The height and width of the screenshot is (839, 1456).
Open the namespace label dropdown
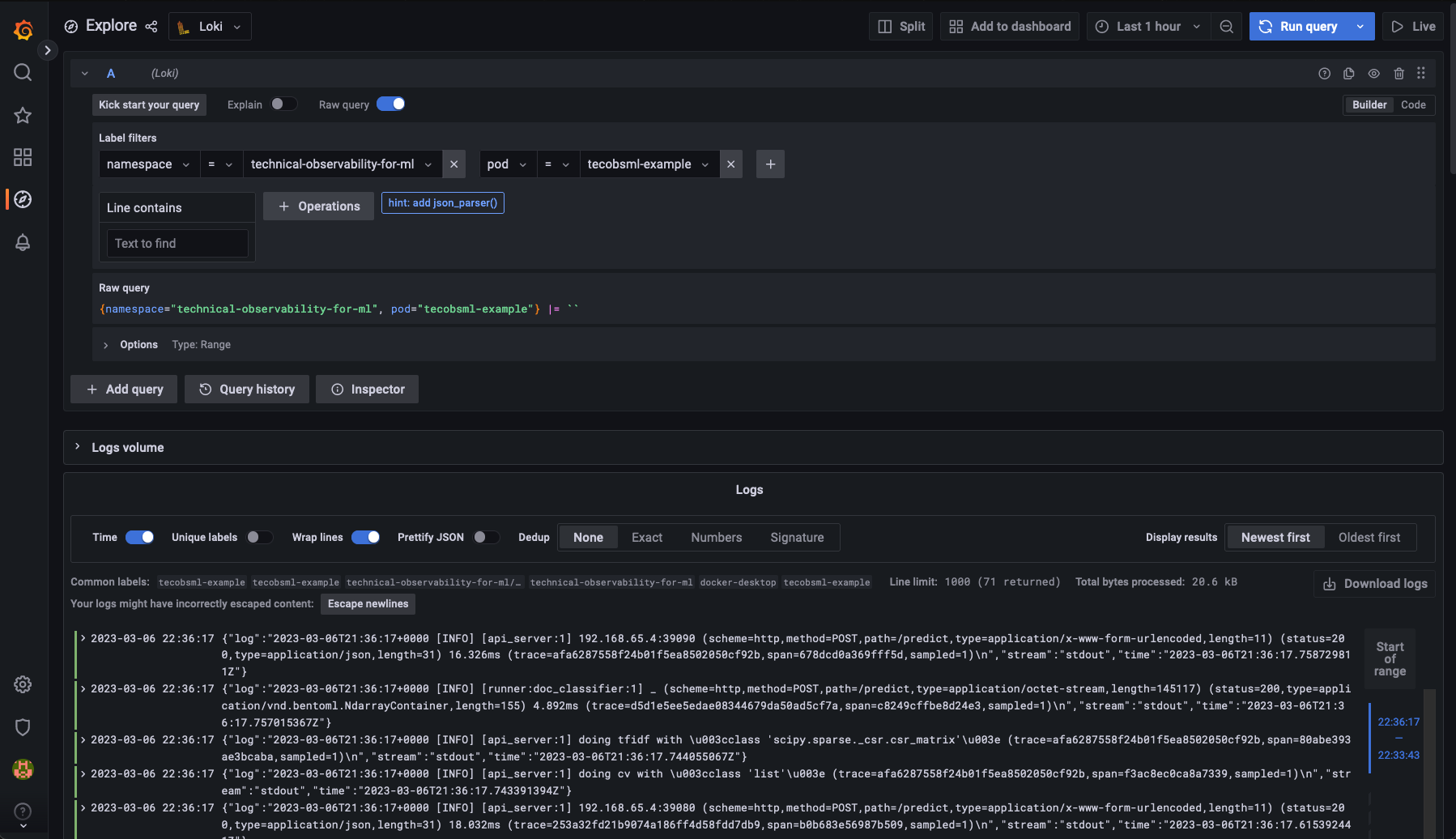pyautogui.click(x=148, y=164)
